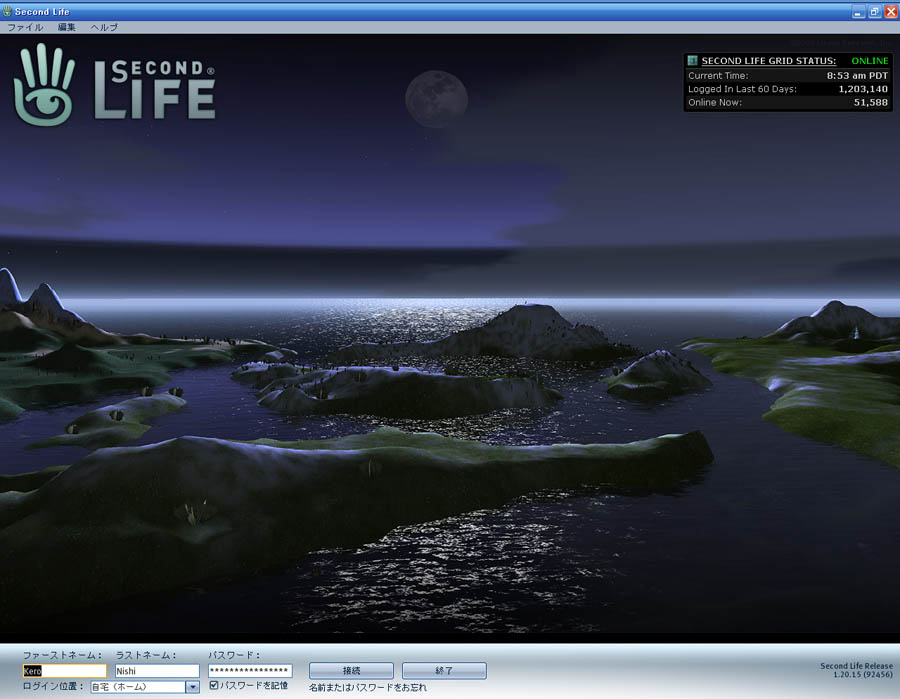
Task: Click the Online Now value 51,588
Action: (871, 102)
